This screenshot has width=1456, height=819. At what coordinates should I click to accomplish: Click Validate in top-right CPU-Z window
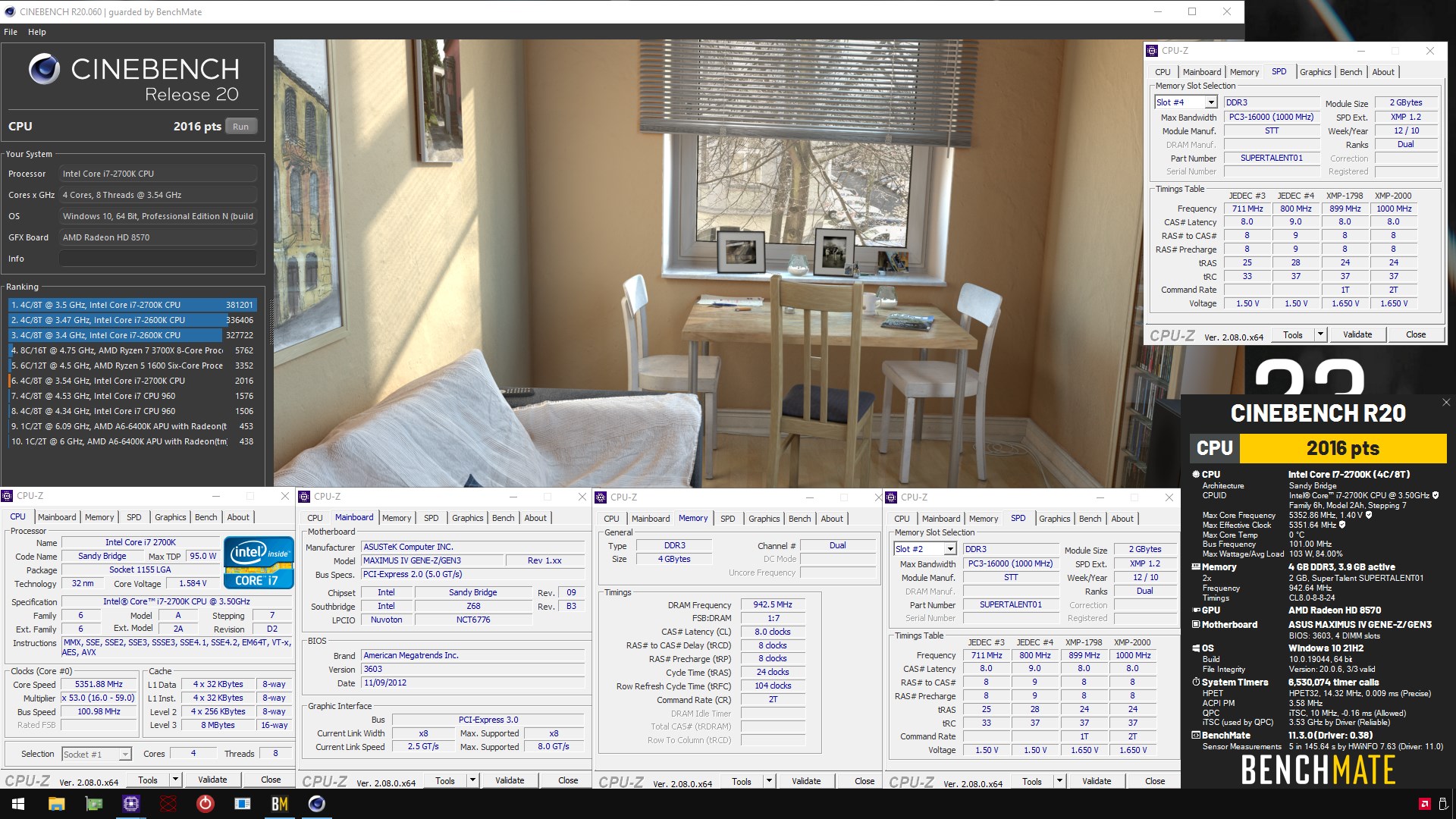click(x=1357, y=334)
